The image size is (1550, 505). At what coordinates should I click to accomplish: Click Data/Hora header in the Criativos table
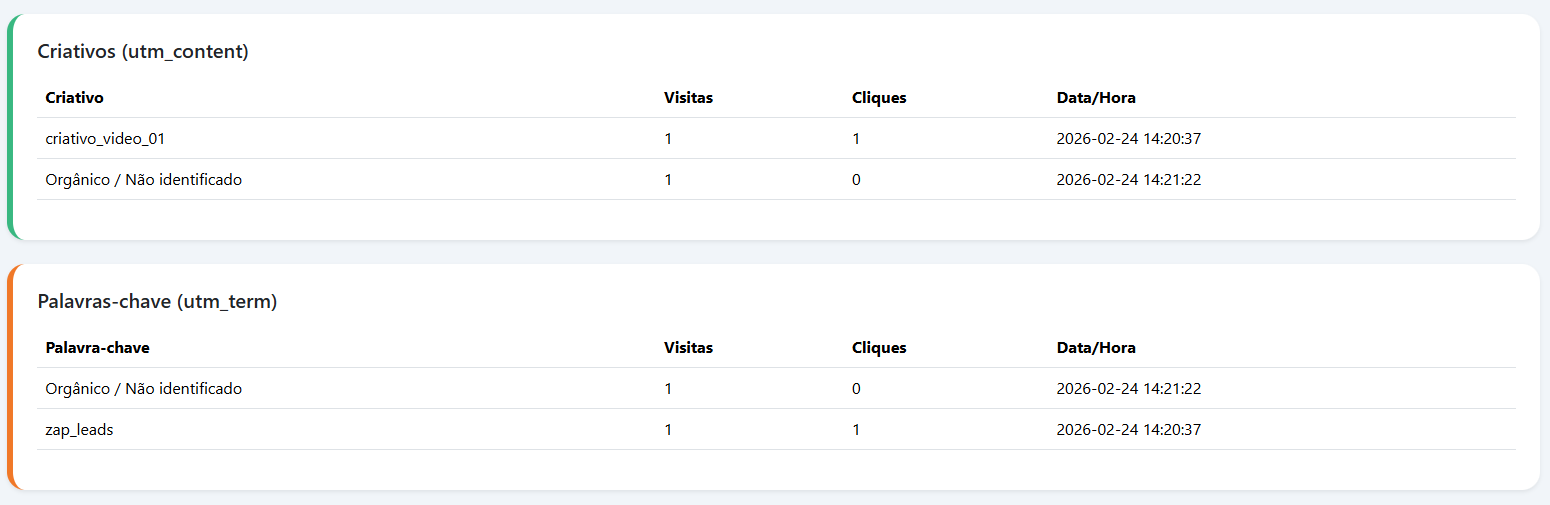pyautogui.click(x=1096, y=98)
